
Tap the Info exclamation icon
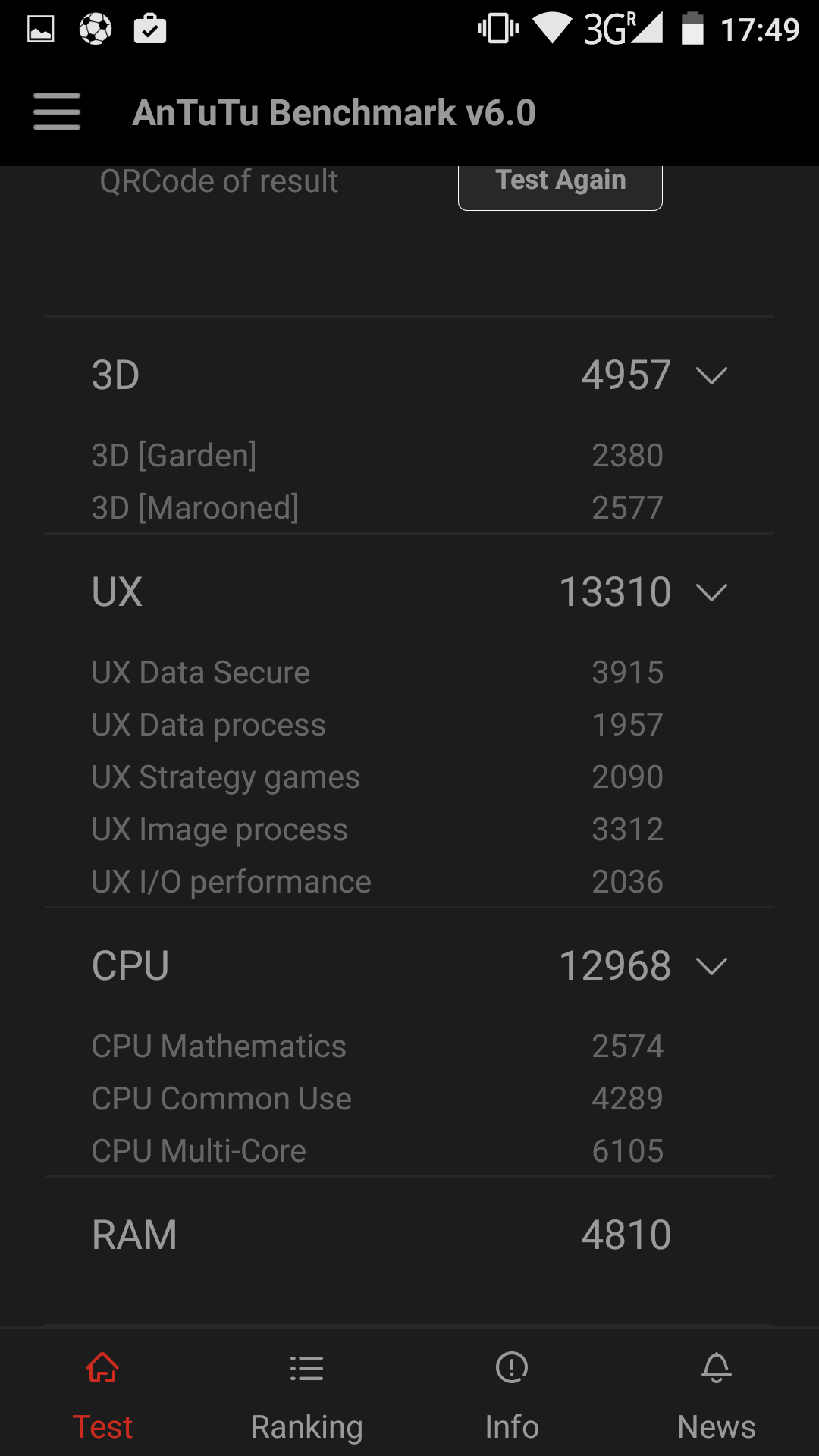[x=512, y=1368]
